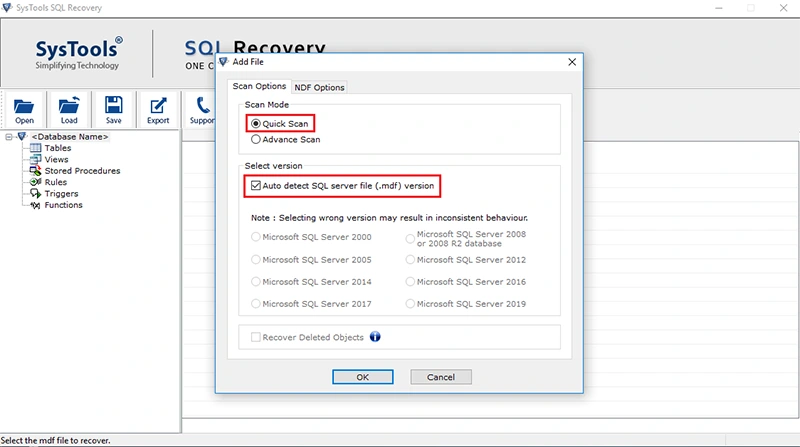Click the Functions icon in tree
The width and height of the screenshot is (800, 447).
point(35,205)
